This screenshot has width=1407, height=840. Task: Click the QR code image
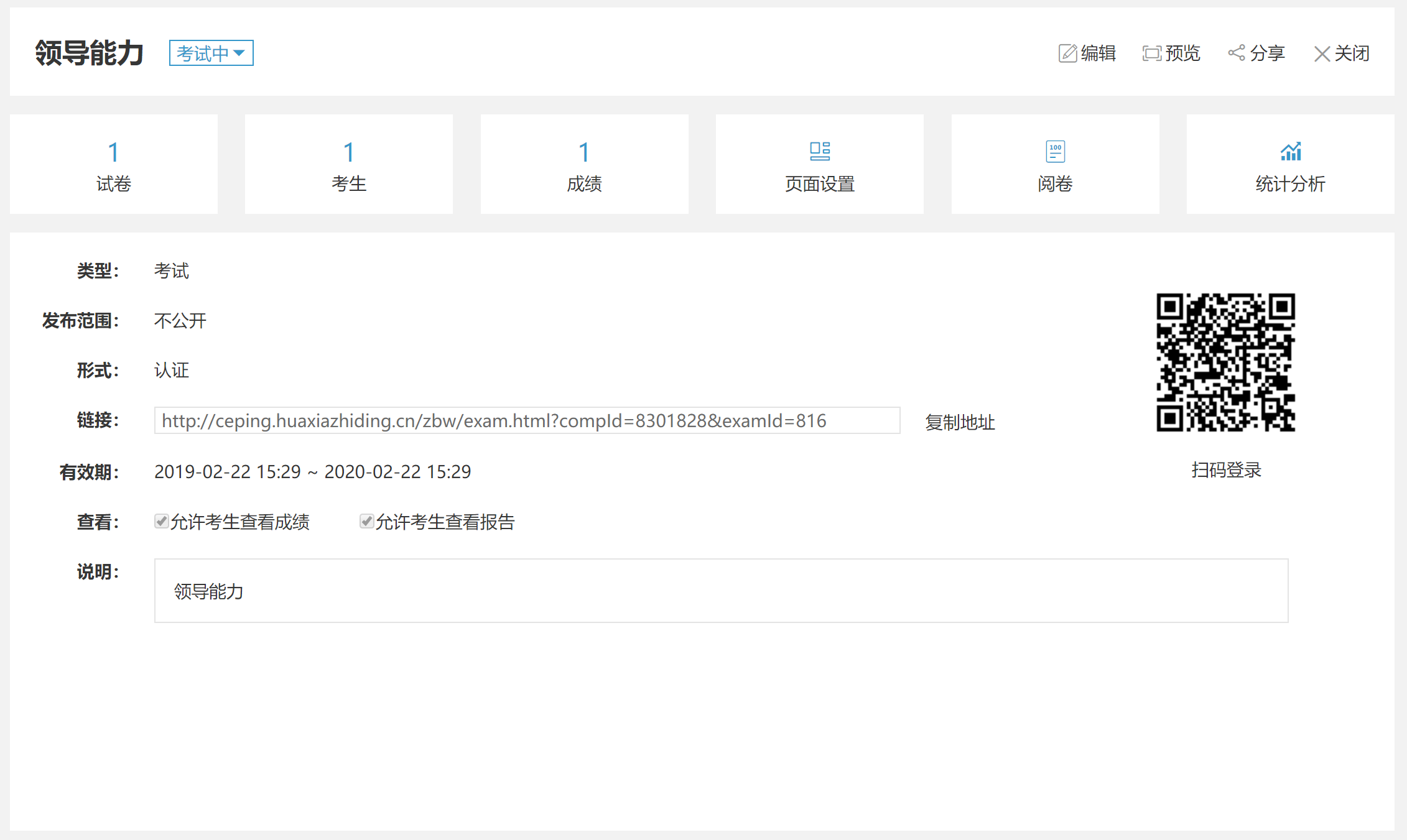pos(1225,362)
